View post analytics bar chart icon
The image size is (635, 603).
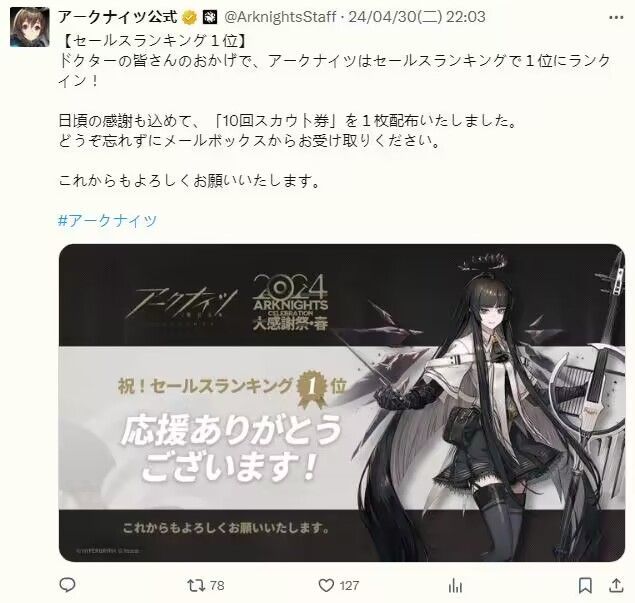[x=455, y=586]
